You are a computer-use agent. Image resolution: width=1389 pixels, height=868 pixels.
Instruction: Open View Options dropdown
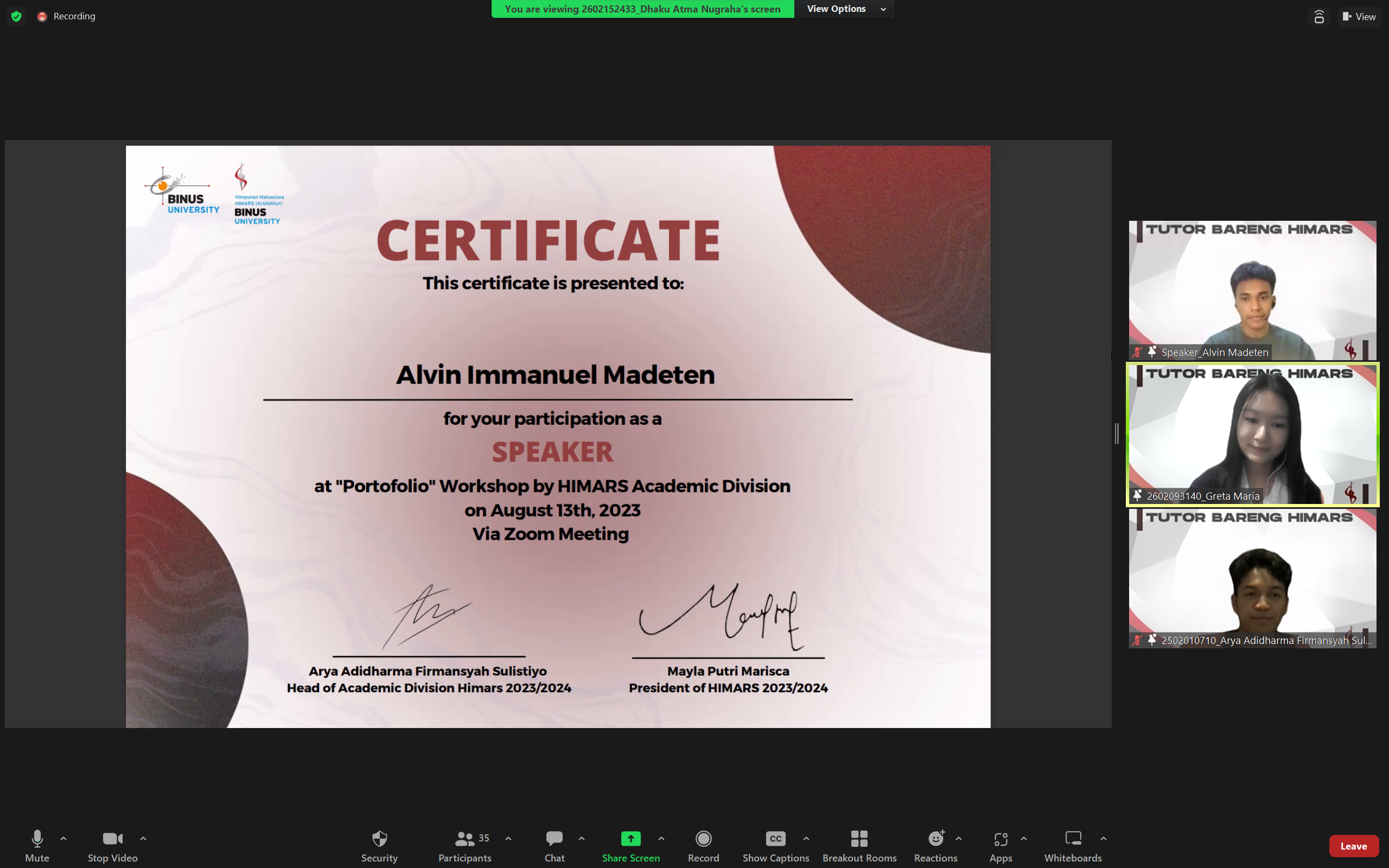(x=844, y=9)
